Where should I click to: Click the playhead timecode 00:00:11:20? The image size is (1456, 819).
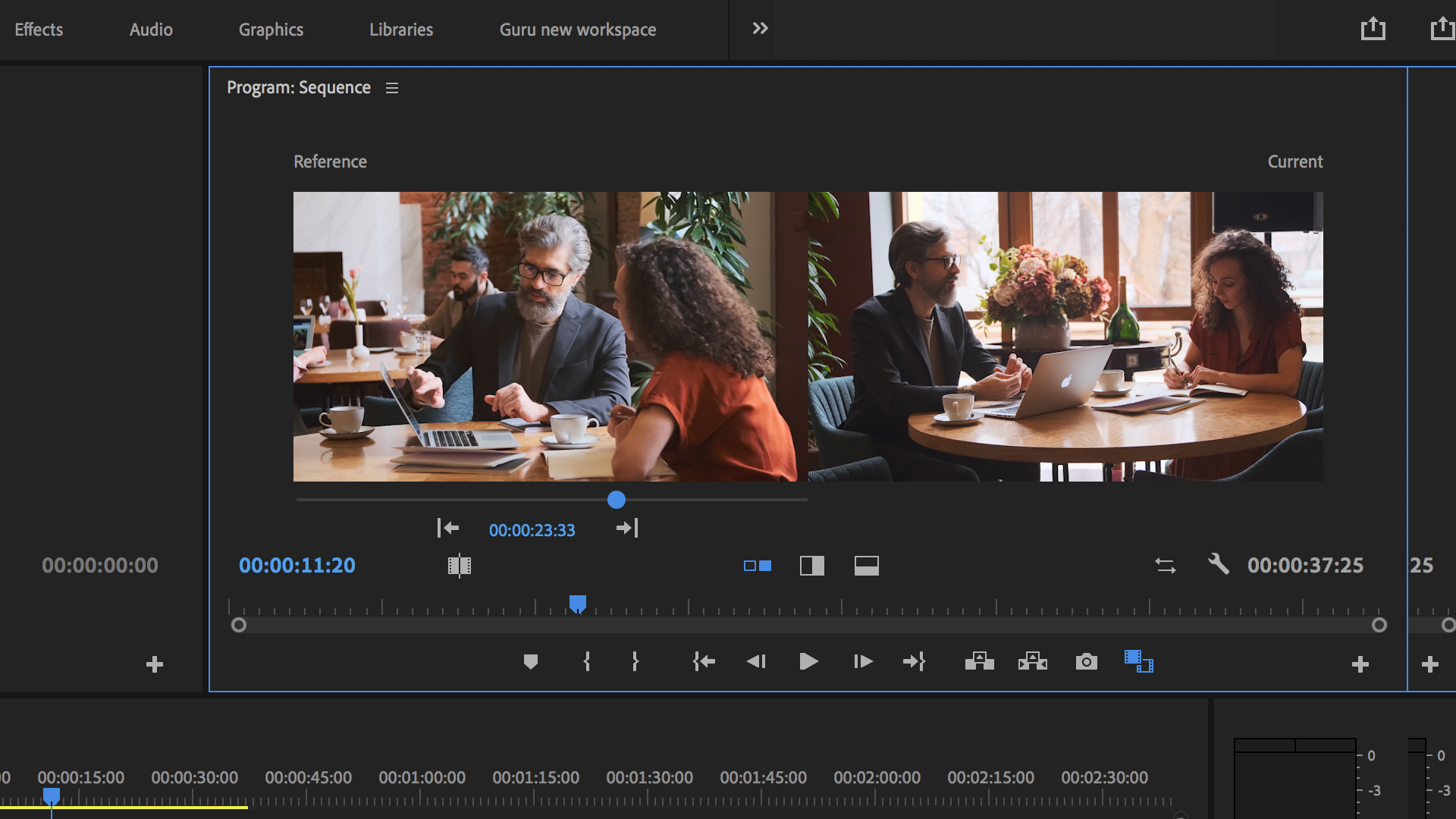[x=297, y=566]
